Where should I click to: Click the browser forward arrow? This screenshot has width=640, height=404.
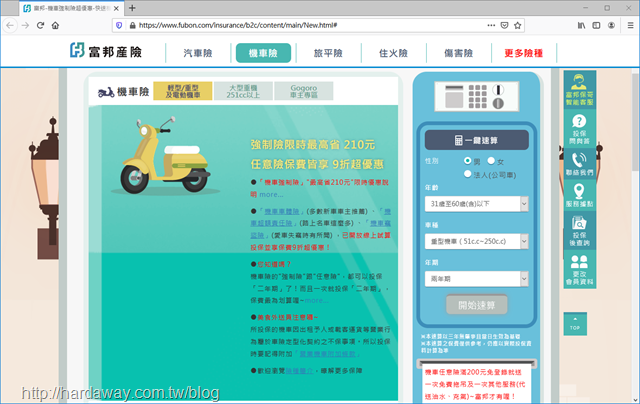tap(25, 25)
